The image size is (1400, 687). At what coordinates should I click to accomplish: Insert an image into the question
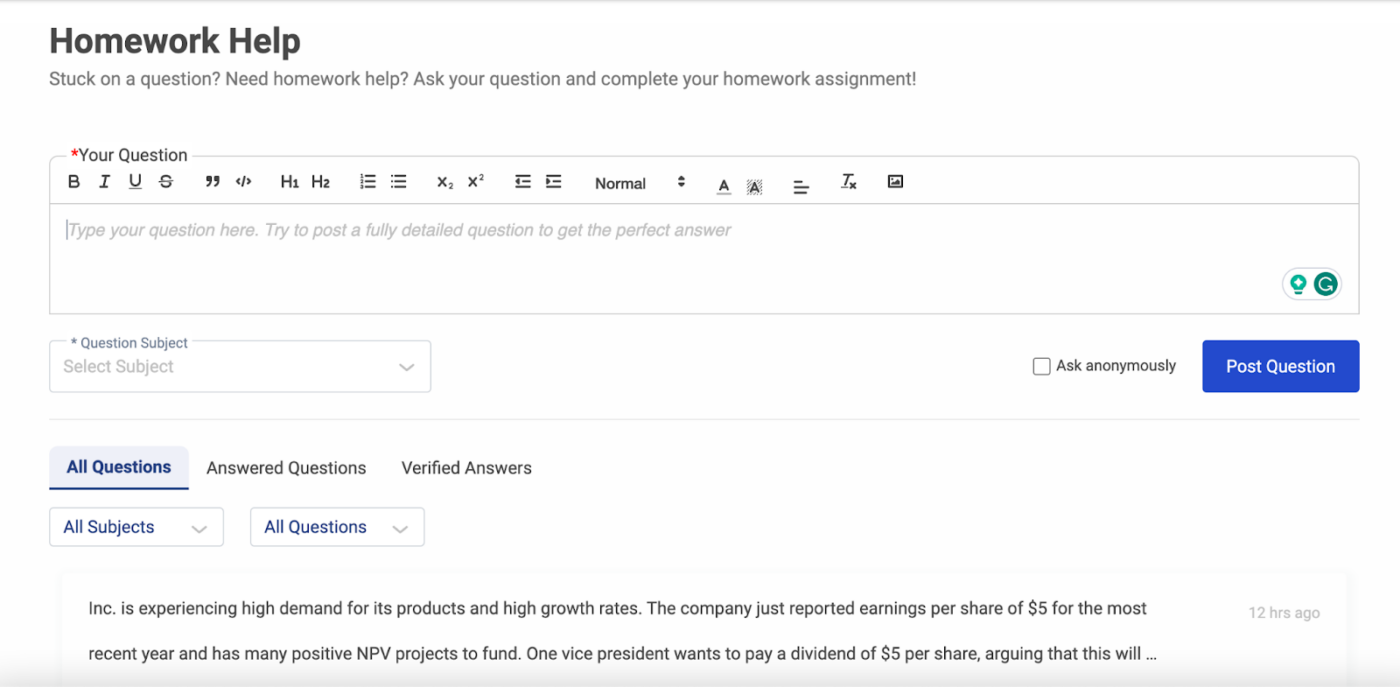click(x=895, y=182)
